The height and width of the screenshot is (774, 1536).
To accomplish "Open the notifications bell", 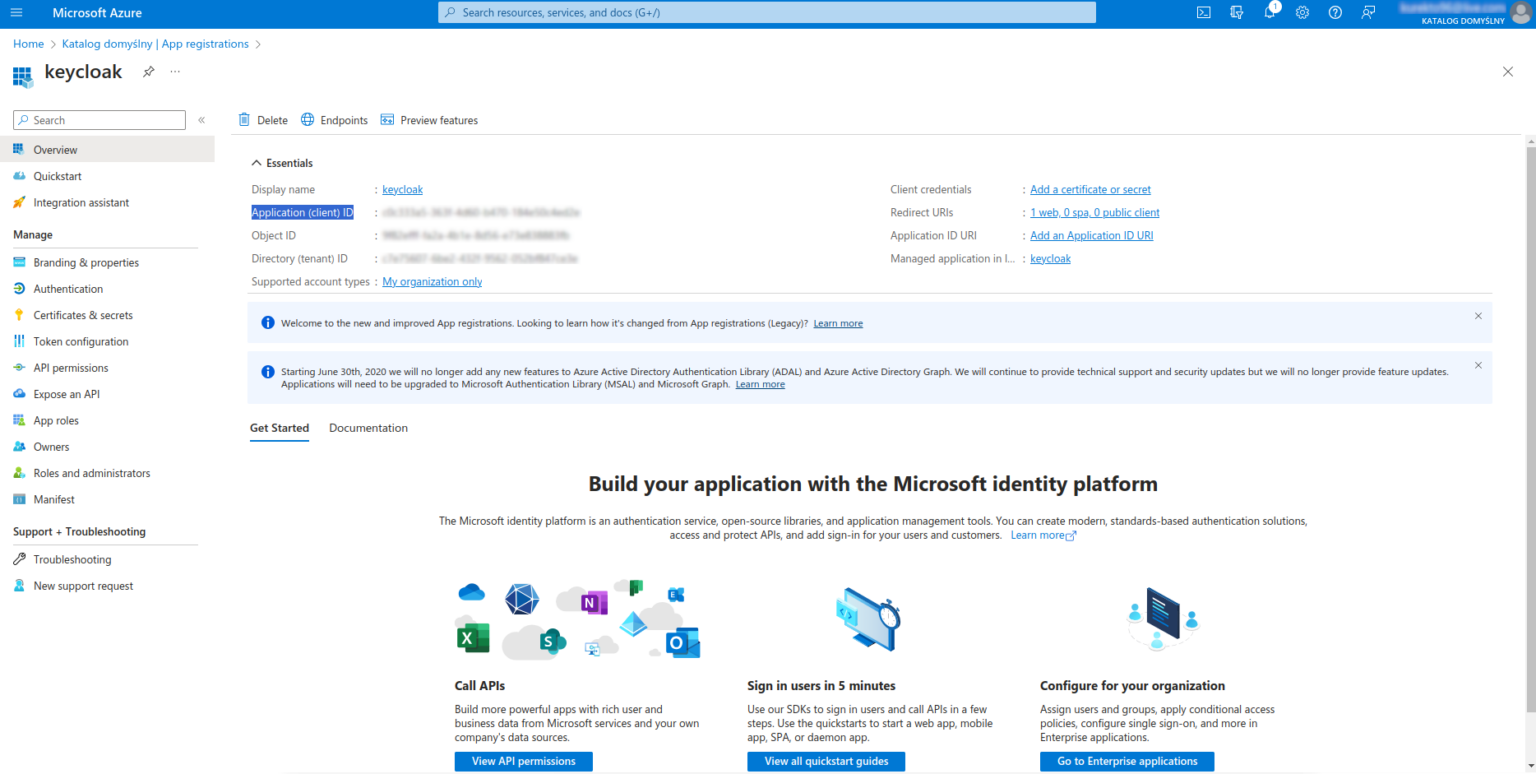I will [x=1269, y=12].
